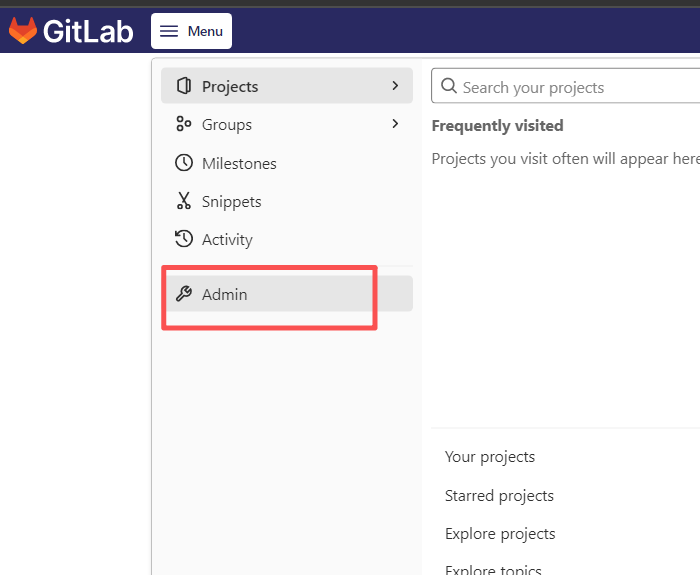Click the hamburger icon in Menu button

tap(169, 31)
